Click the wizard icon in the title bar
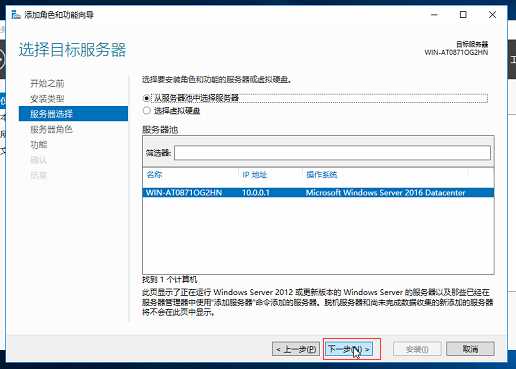Viewport: 516px width, 369px height. (x=16, y=15)
